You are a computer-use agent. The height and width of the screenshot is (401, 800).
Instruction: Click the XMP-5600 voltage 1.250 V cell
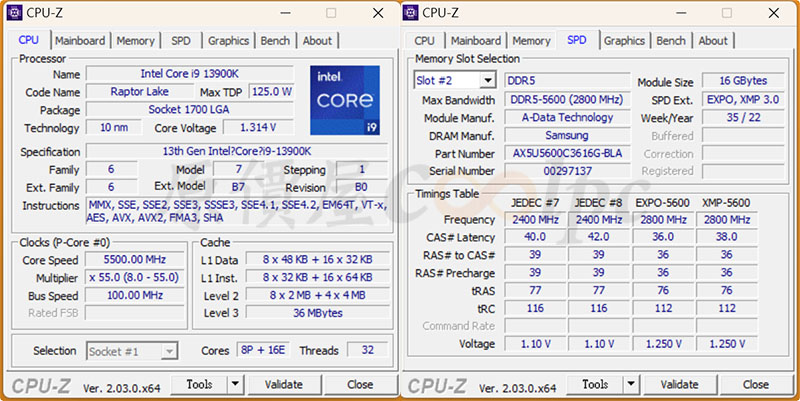(727, 344)
